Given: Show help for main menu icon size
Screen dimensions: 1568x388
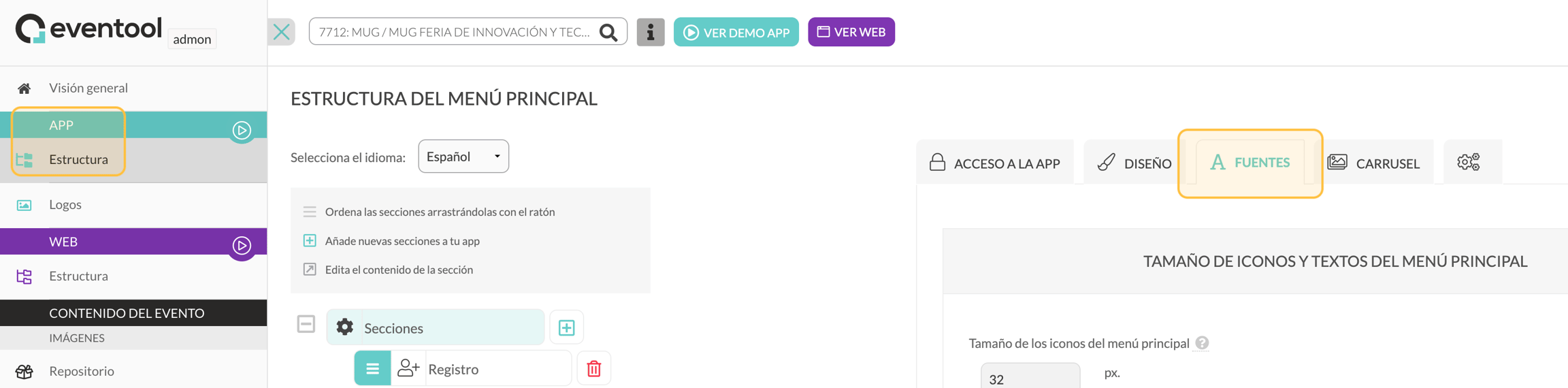Looking at the screenshot, I should click(1202, 343).
